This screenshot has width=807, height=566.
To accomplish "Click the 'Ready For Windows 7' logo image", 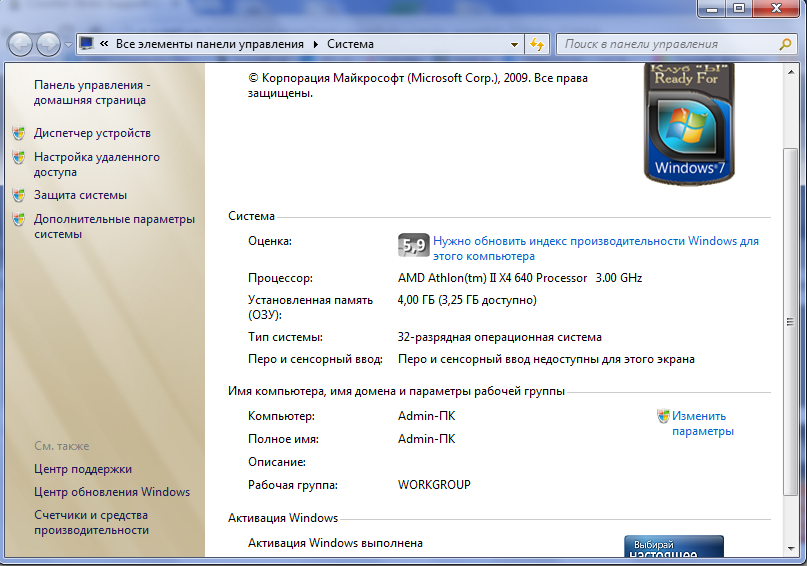I will point(689,123).
